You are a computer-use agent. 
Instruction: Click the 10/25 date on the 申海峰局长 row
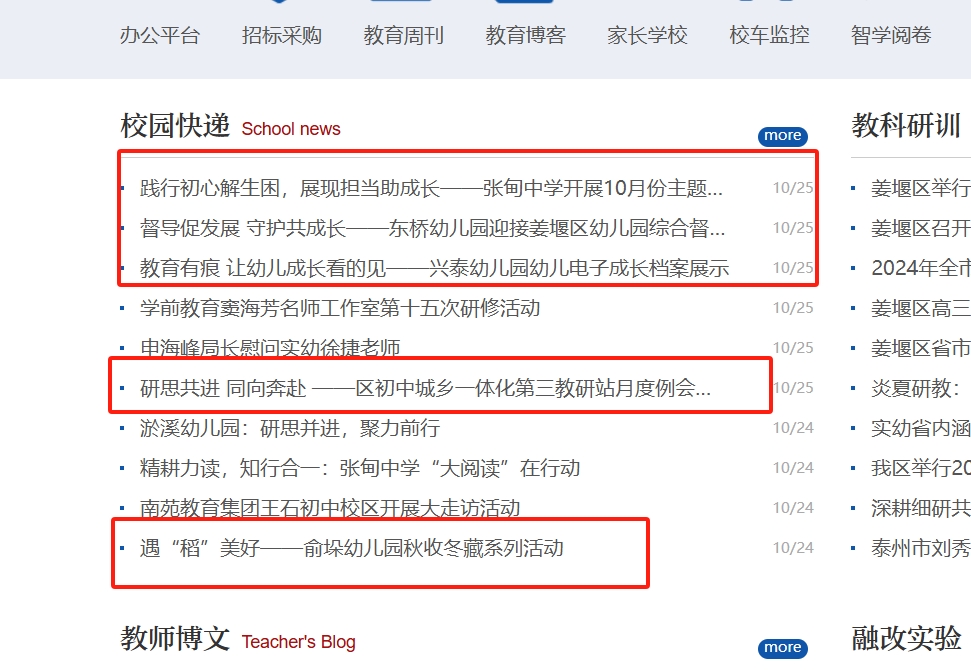coord(793,348)
